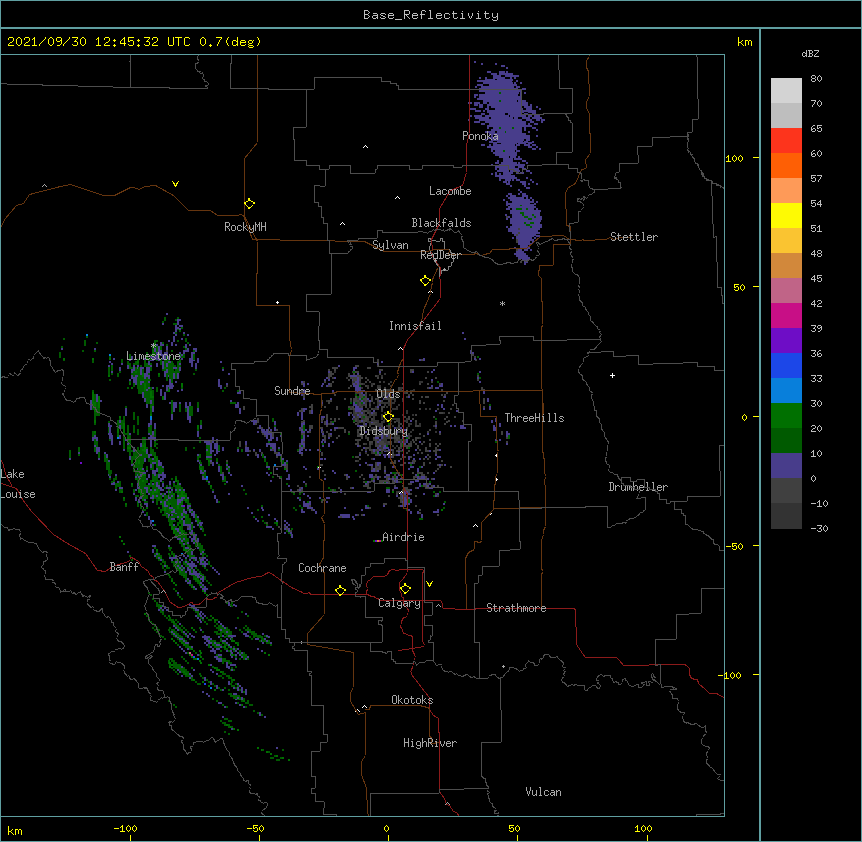Screen dimensions: 862x842
Task: Pick the yellow 54-51 dBZ legend color
Action: point(786,215)
